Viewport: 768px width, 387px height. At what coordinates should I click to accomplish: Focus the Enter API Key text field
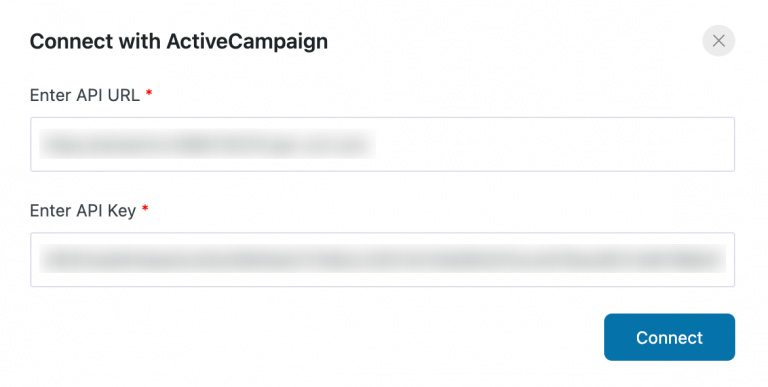382,260
